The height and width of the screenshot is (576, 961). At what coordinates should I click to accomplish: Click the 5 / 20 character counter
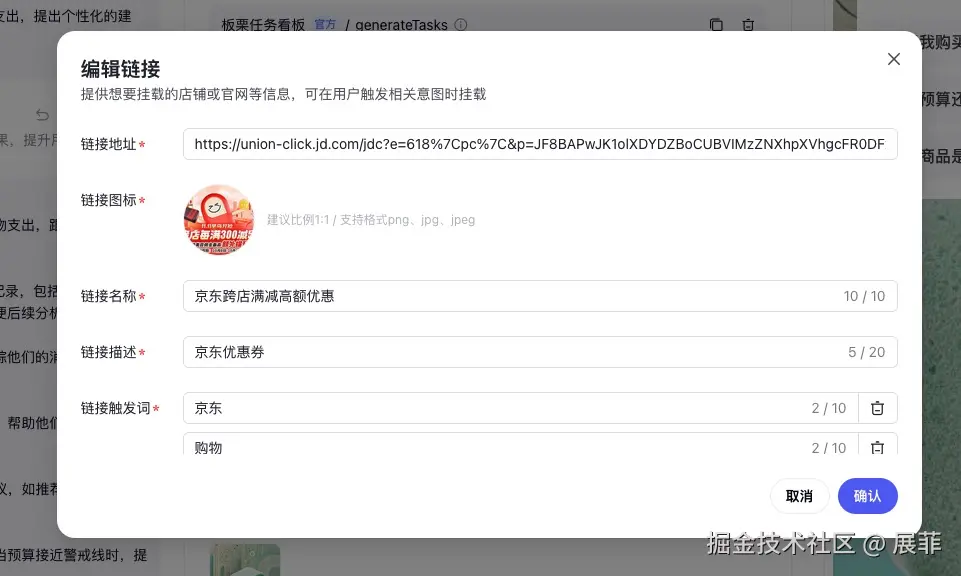tap(867, 352)
